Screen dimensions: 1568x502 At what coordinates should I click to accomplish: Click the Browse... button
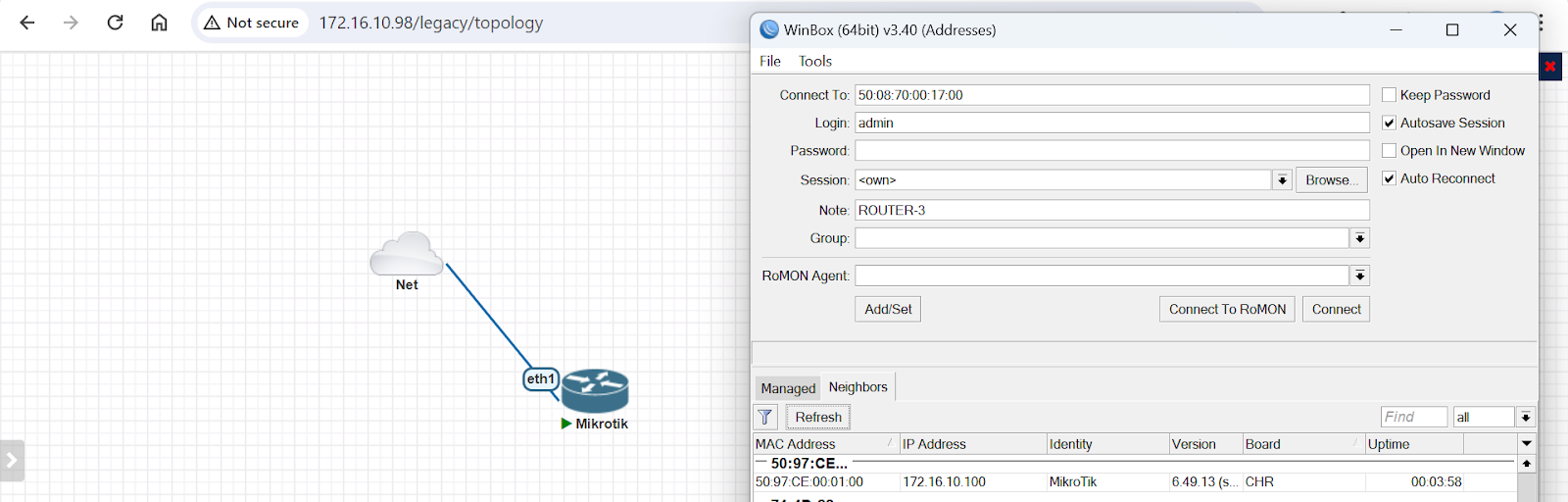pos(1331,180)
